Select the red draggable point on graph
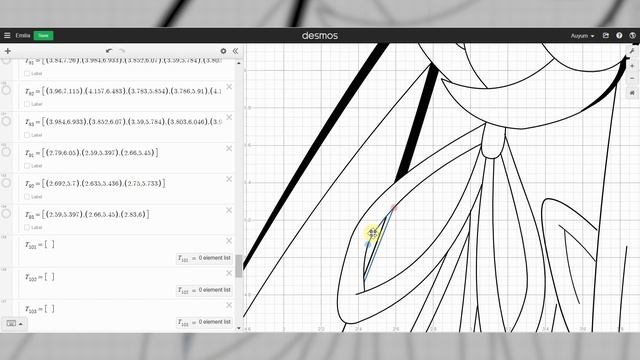Image resolution: width=640 pixels, height=360 pixels. (393, 208)
